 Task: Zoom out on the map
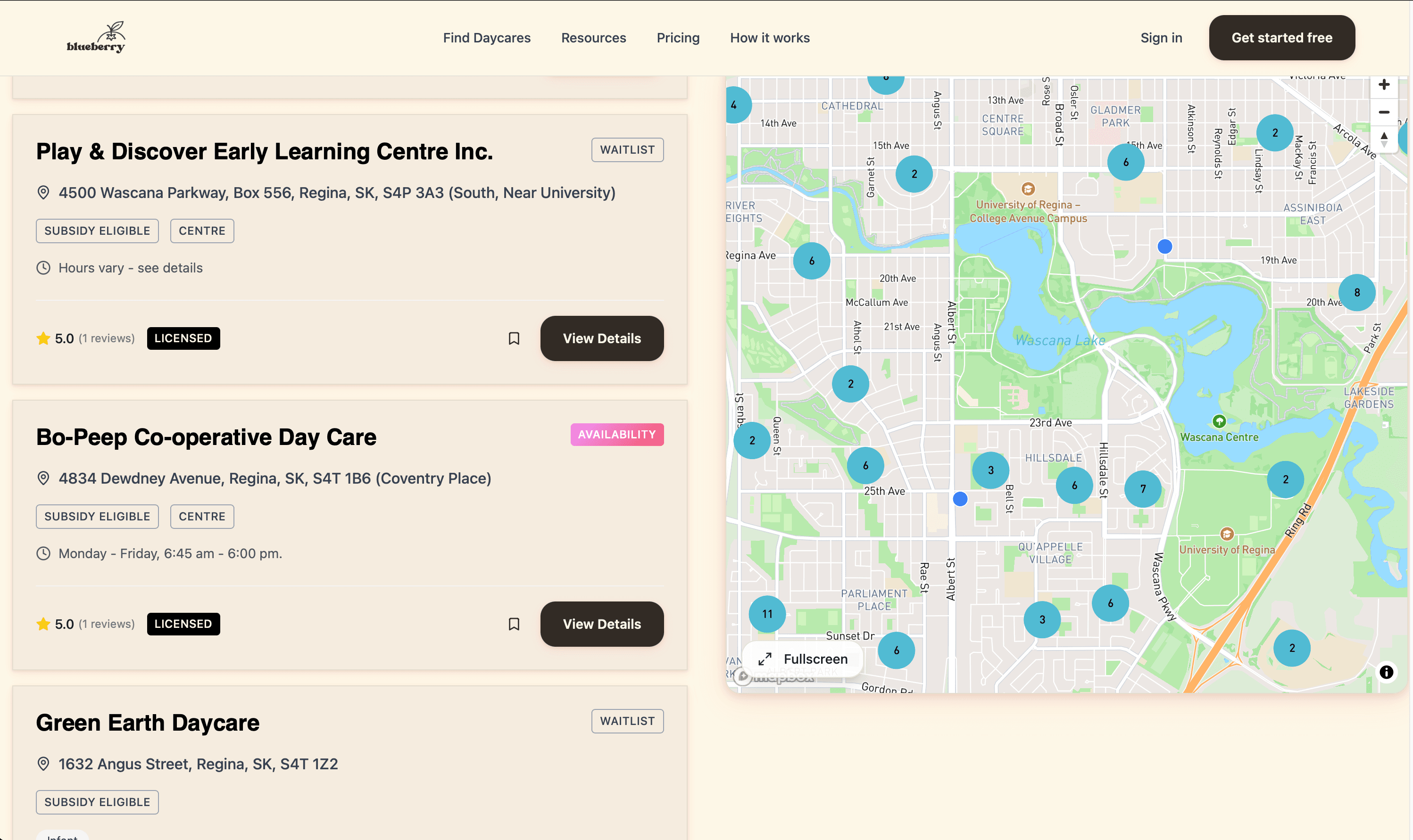tap(1384, 112)
